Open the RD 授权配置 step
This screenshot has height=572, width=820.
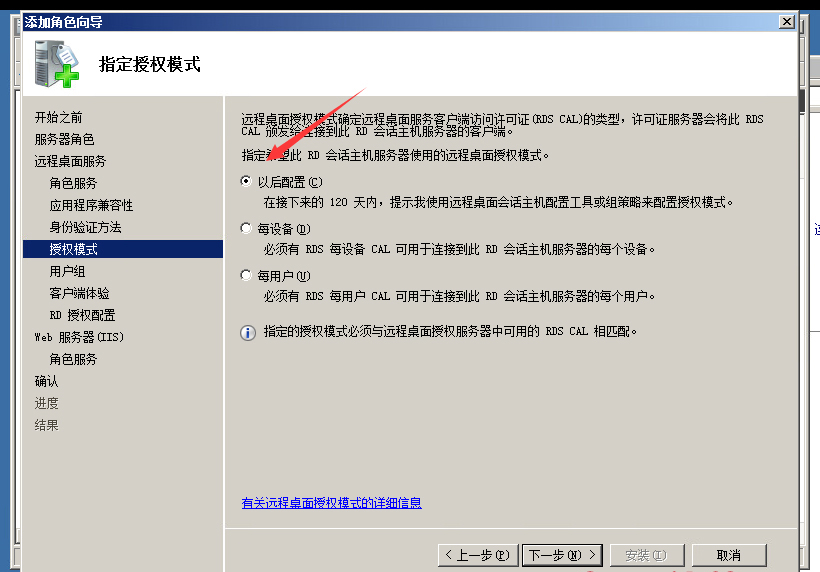point(82,315)
